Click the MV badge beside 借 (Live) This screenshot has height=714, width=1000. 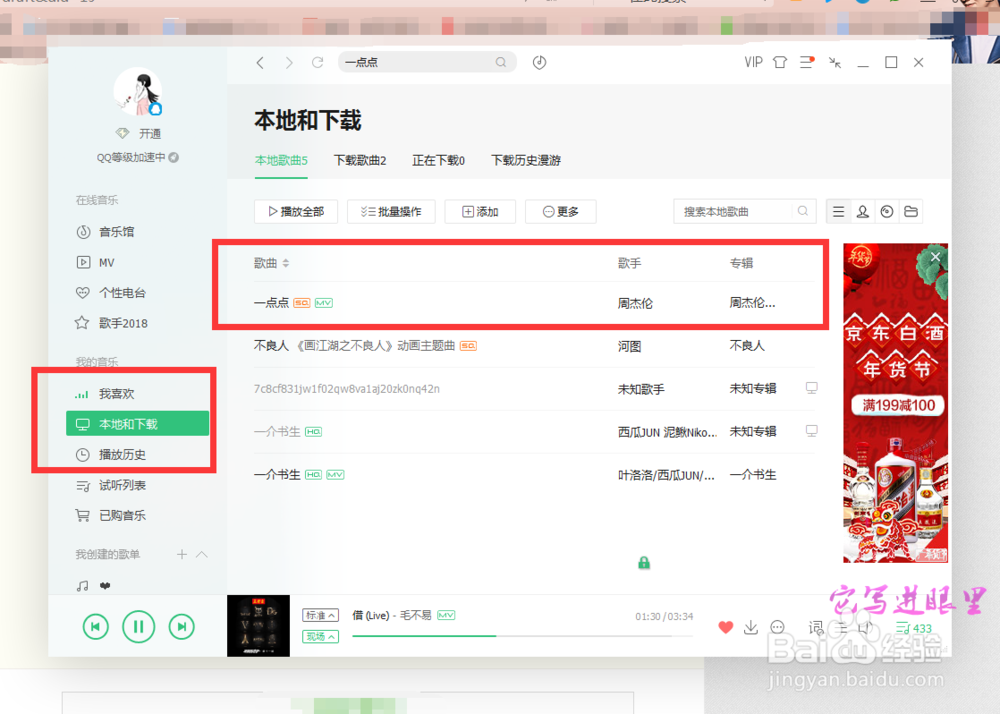point(446,615)
